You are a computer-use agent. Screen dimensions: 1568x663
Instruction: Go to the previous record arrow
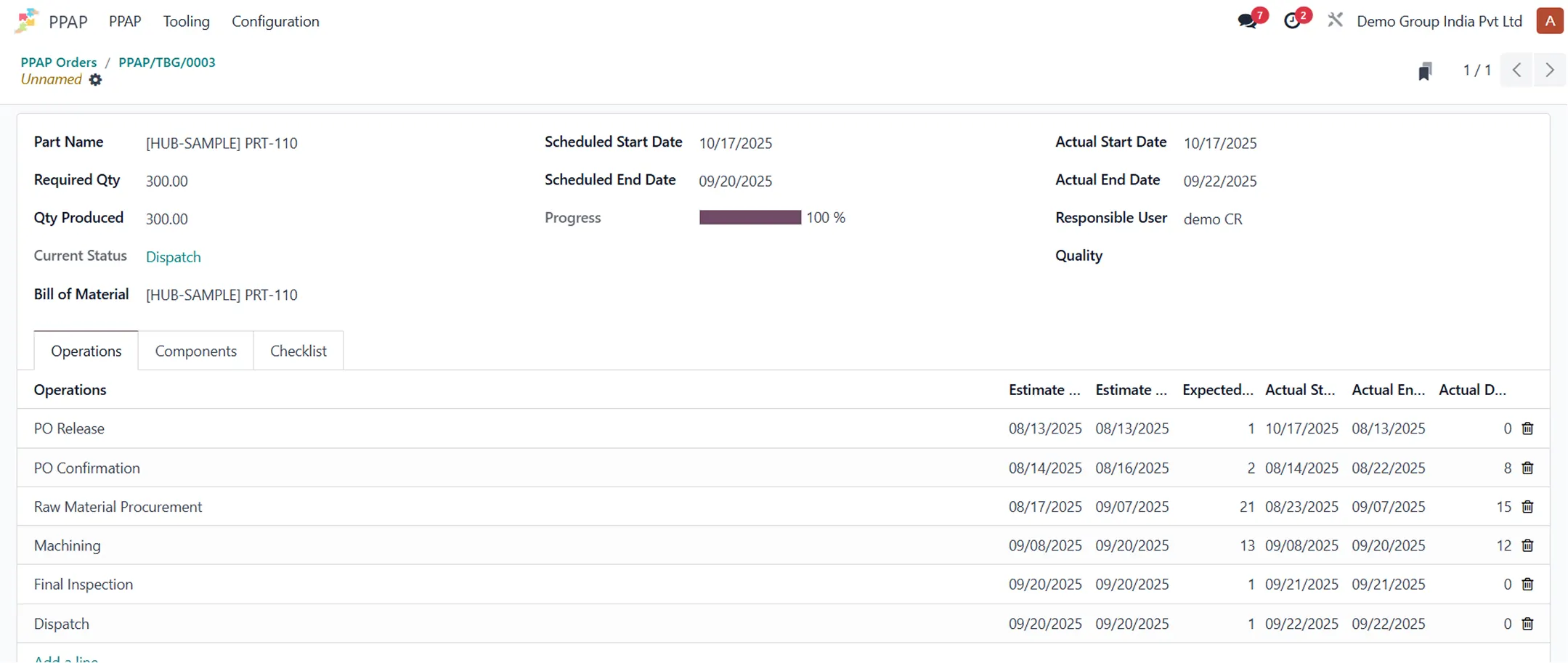(x=1516, y=70)
